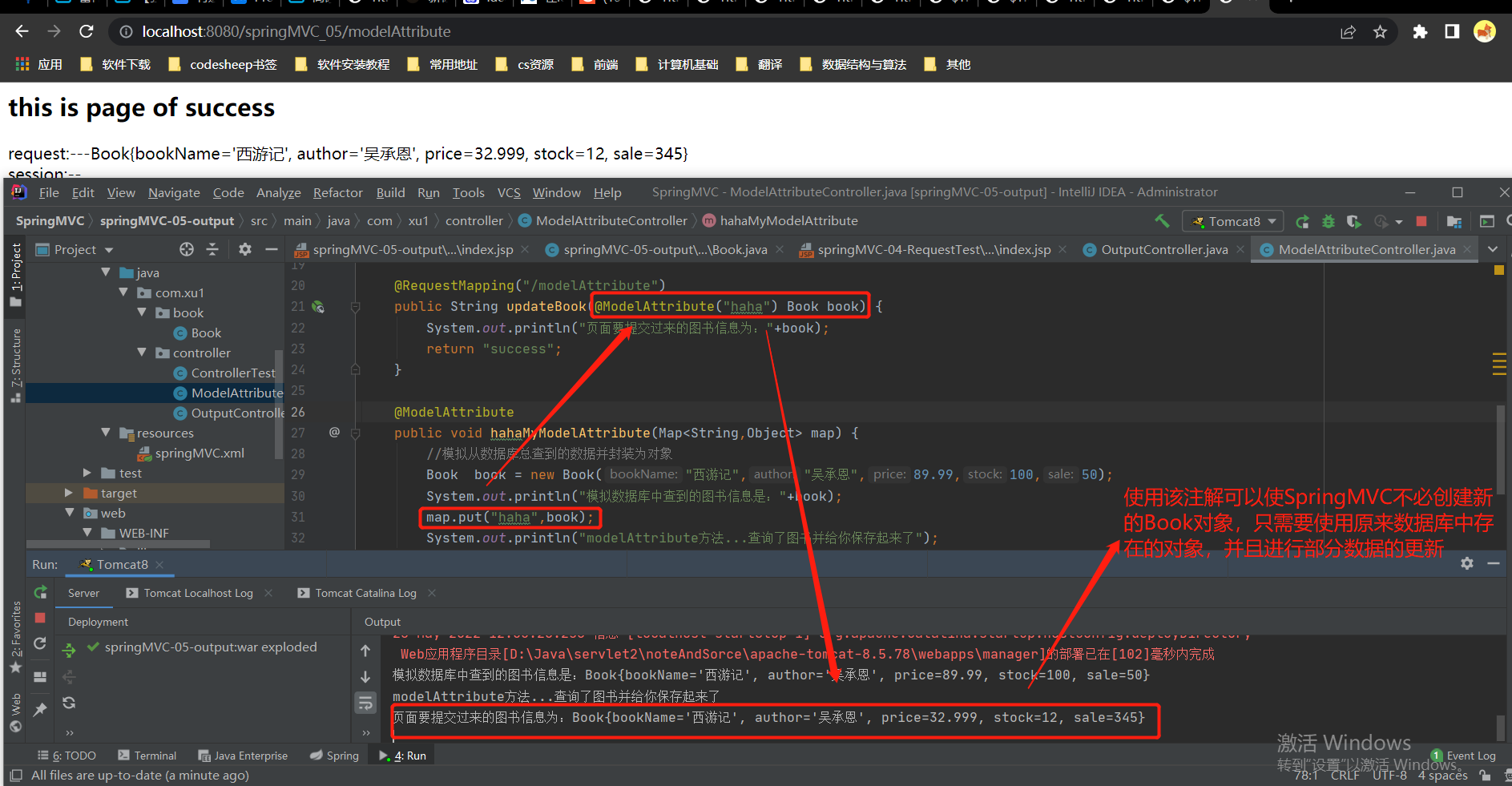Viewport: 1512px width, 786px height.
Task: Minimize the Run tool window
Action: tap(1494, 563)
